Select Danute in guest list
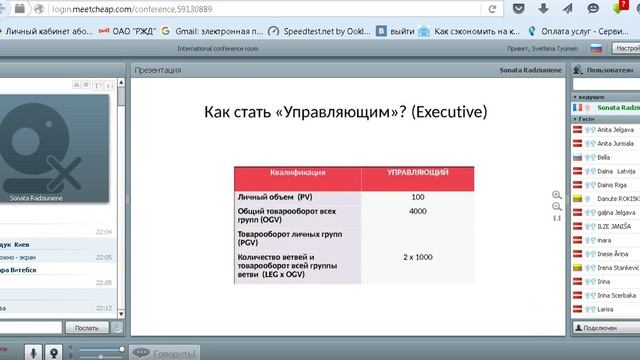The height and width of the screenshot is (360, 640). click(606, 199)
